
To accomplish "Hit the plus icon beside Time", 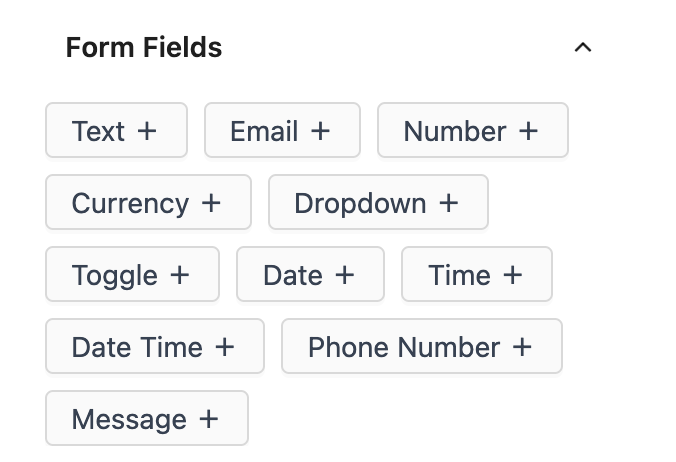I will pos(512,275).
